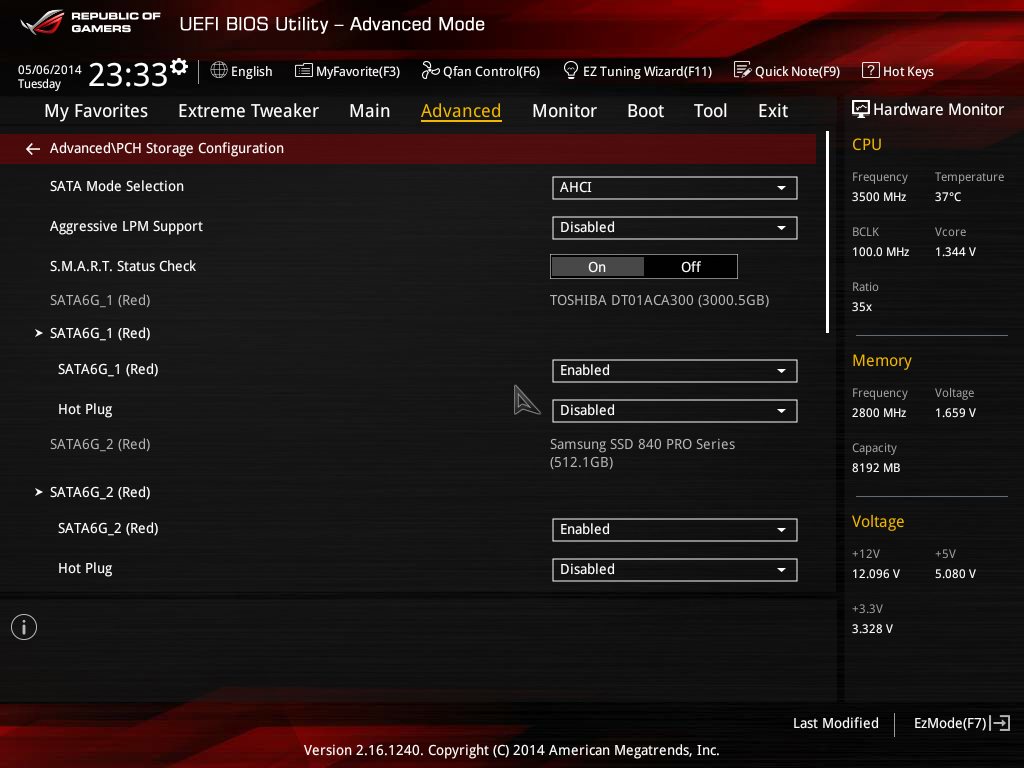
Task: Open Qfan Control fan icon
Action: pyautogui.click(x=430, y=71)
